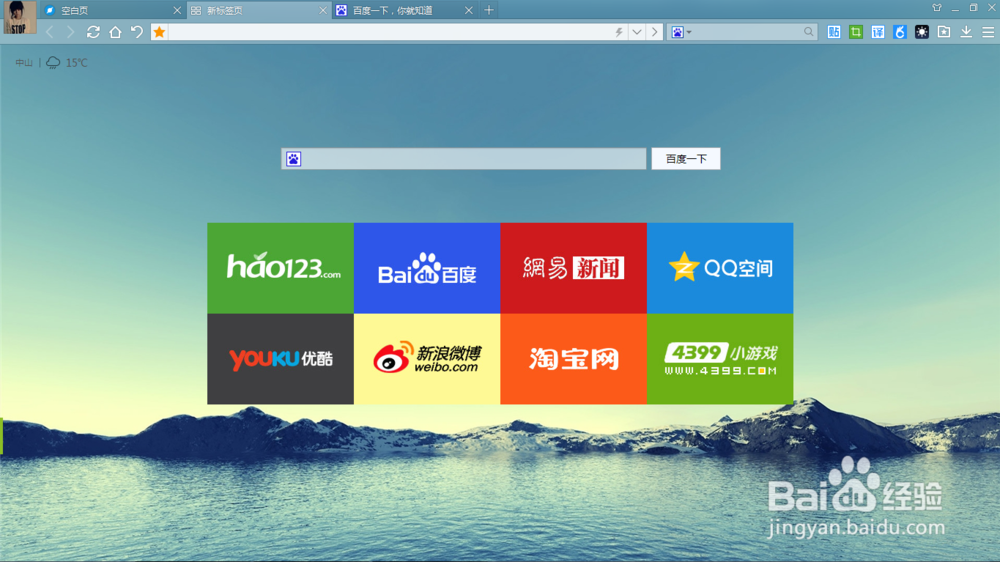Open the Tieba 贴 extension icon
This screenshot has height=562, width=1000.
pyautogui.click(x=834, y=32)
